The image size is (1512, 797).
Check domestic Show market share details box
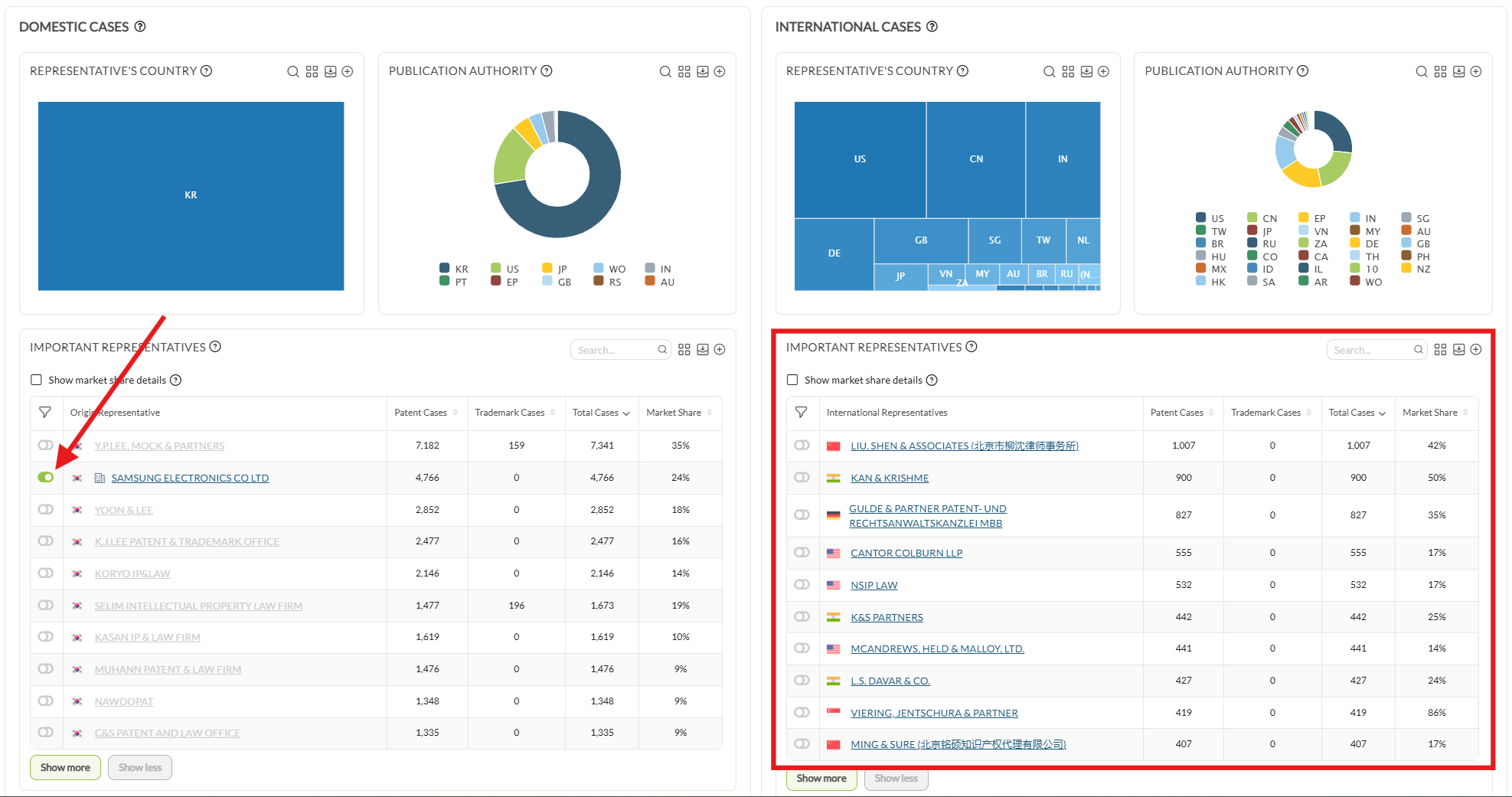(36, 380)
